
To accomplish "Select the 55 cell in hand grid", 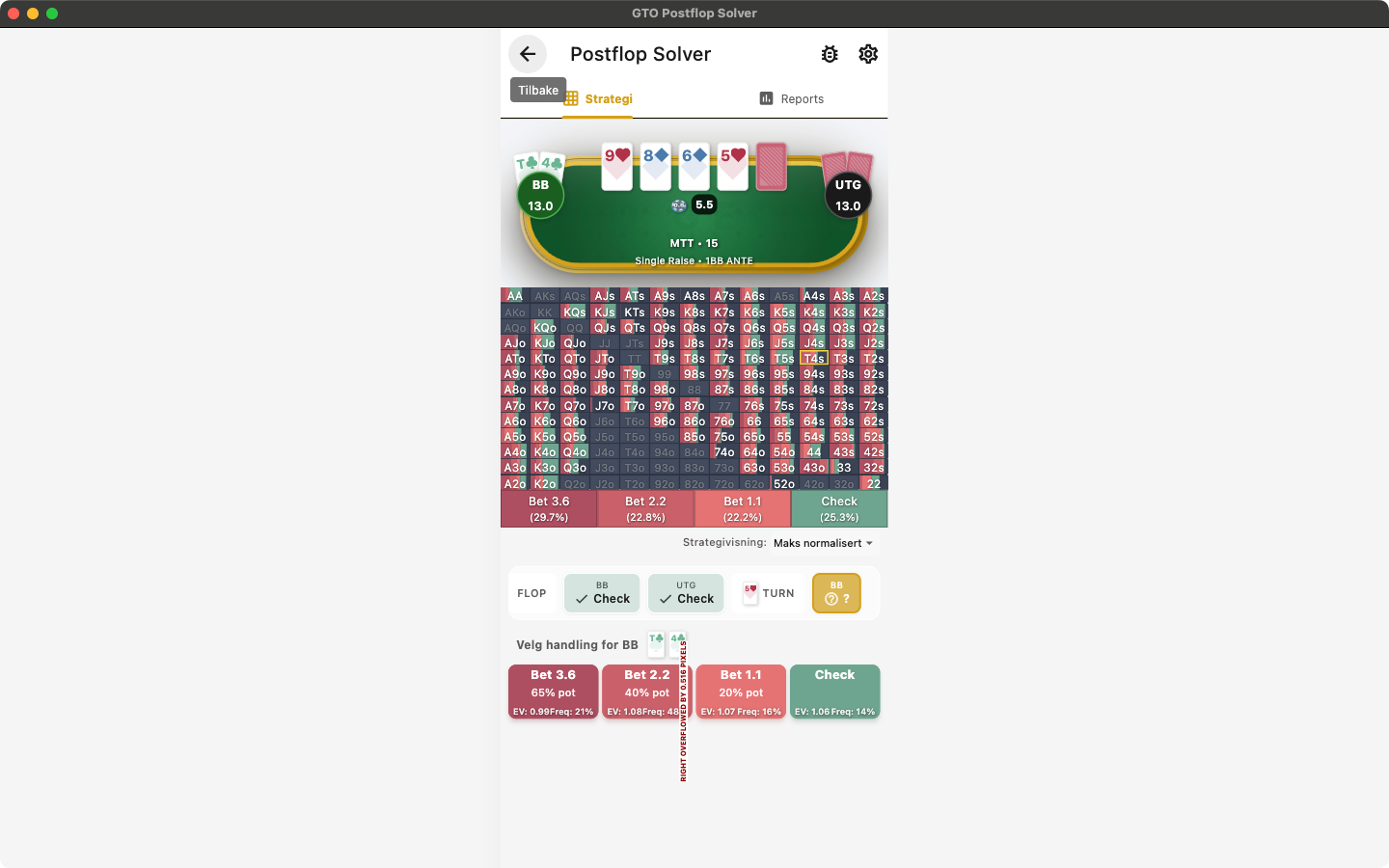I will pos(784,436).
